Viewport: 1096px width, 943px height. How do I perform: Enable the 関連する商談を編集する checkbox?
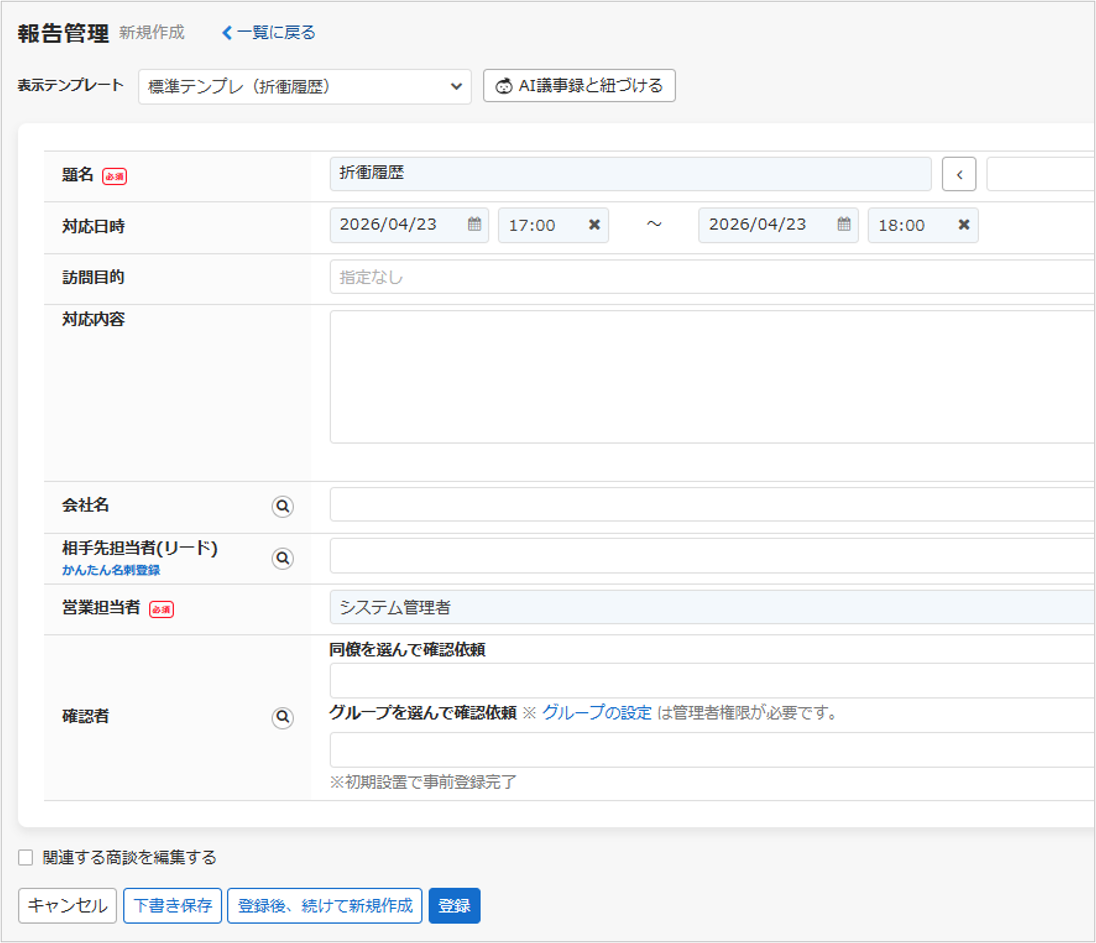pyautogui.click(x=26, y=858)
